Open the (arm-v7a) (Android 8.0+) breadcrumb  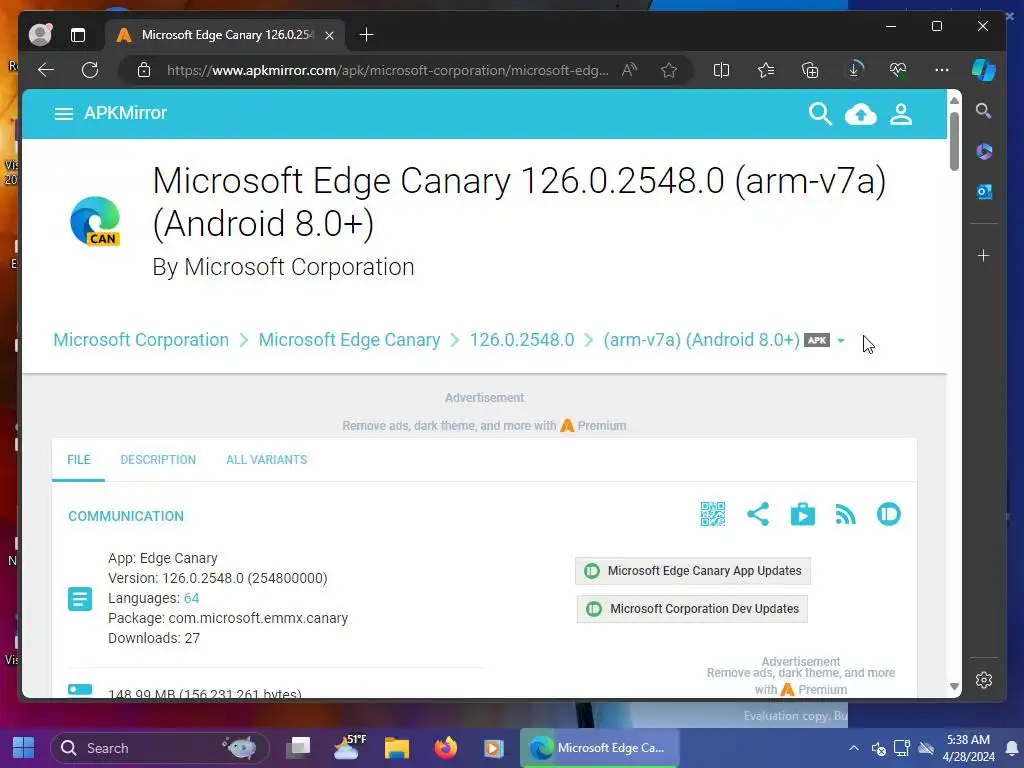[x=701, y=340]
